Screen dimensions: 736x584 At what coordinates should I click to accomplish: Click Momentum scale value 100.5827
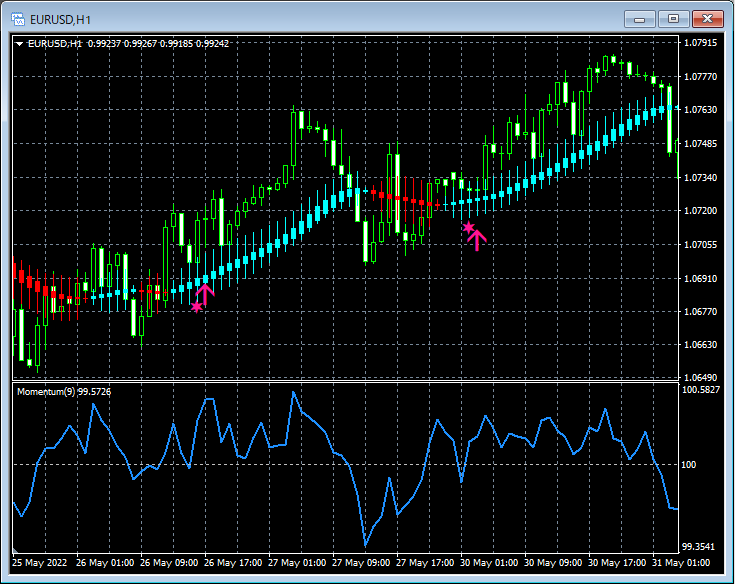pyautogui.click(x=700, y=390)
